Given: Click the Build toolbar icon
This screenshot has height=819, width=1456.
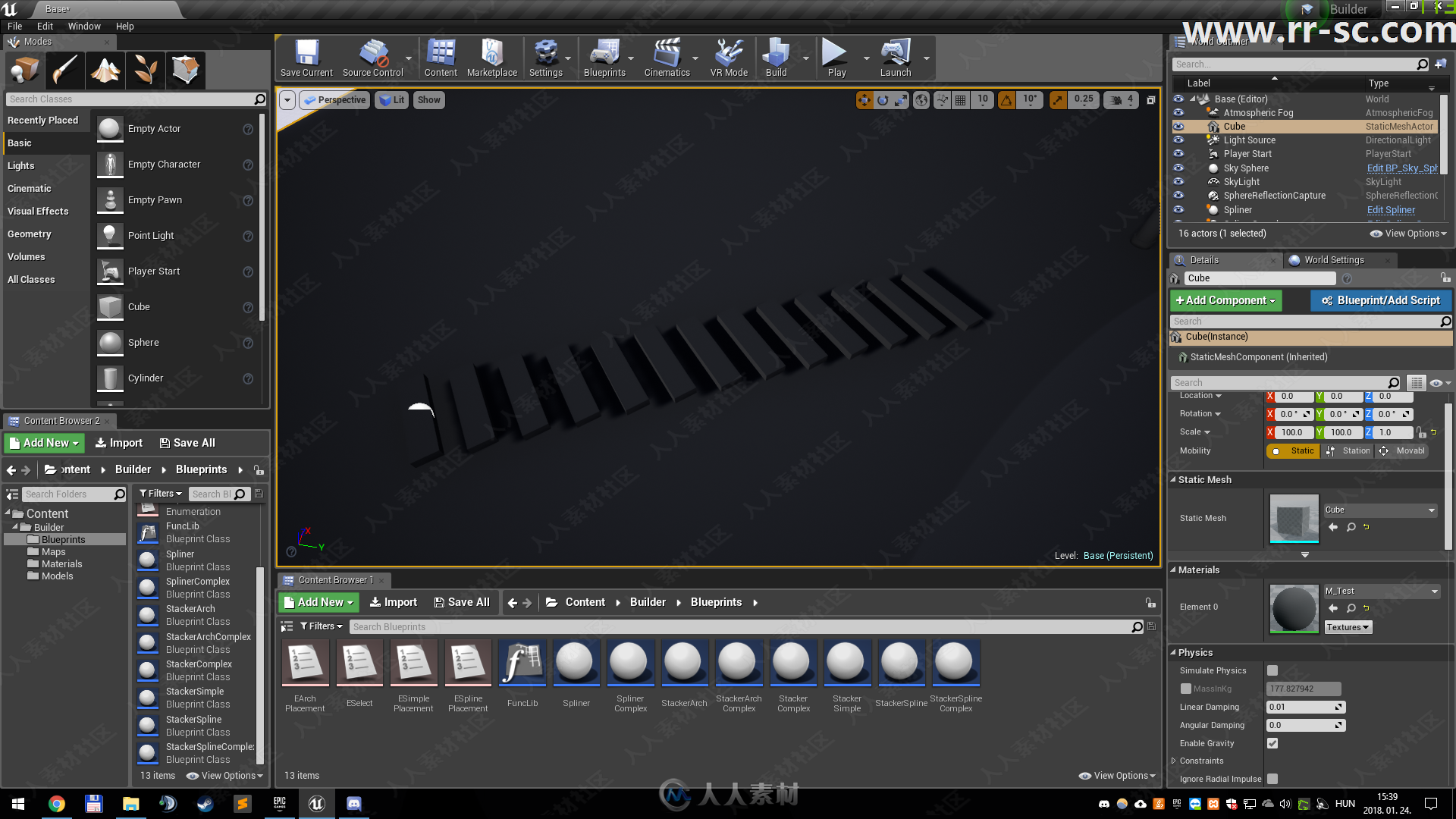Looking at the screenshot, I should point(777,58).
